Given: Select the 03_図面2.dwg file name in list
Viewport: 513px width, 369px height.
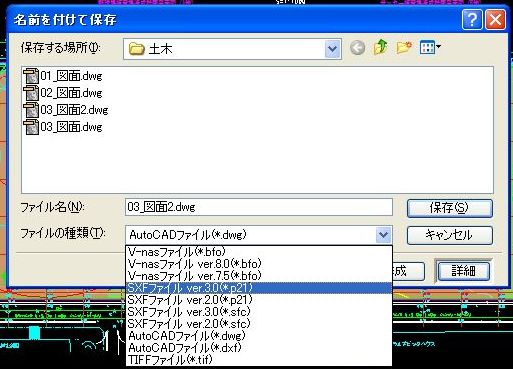Looking at the screenshot, I should coord(74,110).
